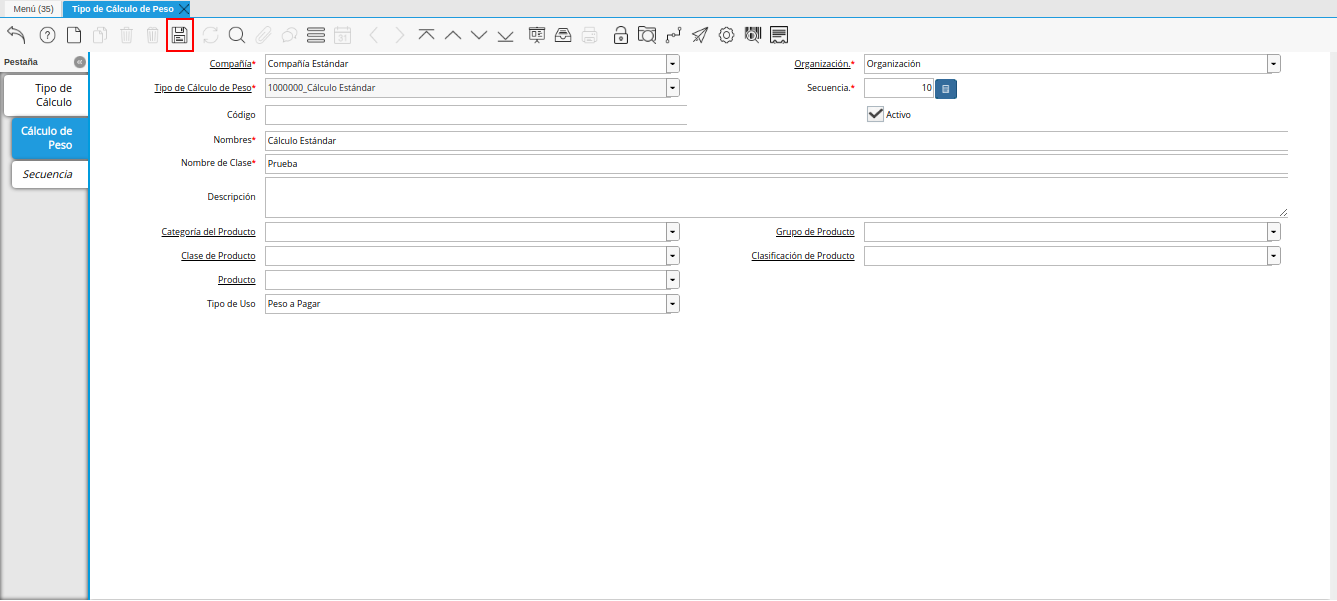
Task: Click the Nombres field with Cálculo Estándar
Action: pos(776,141)
